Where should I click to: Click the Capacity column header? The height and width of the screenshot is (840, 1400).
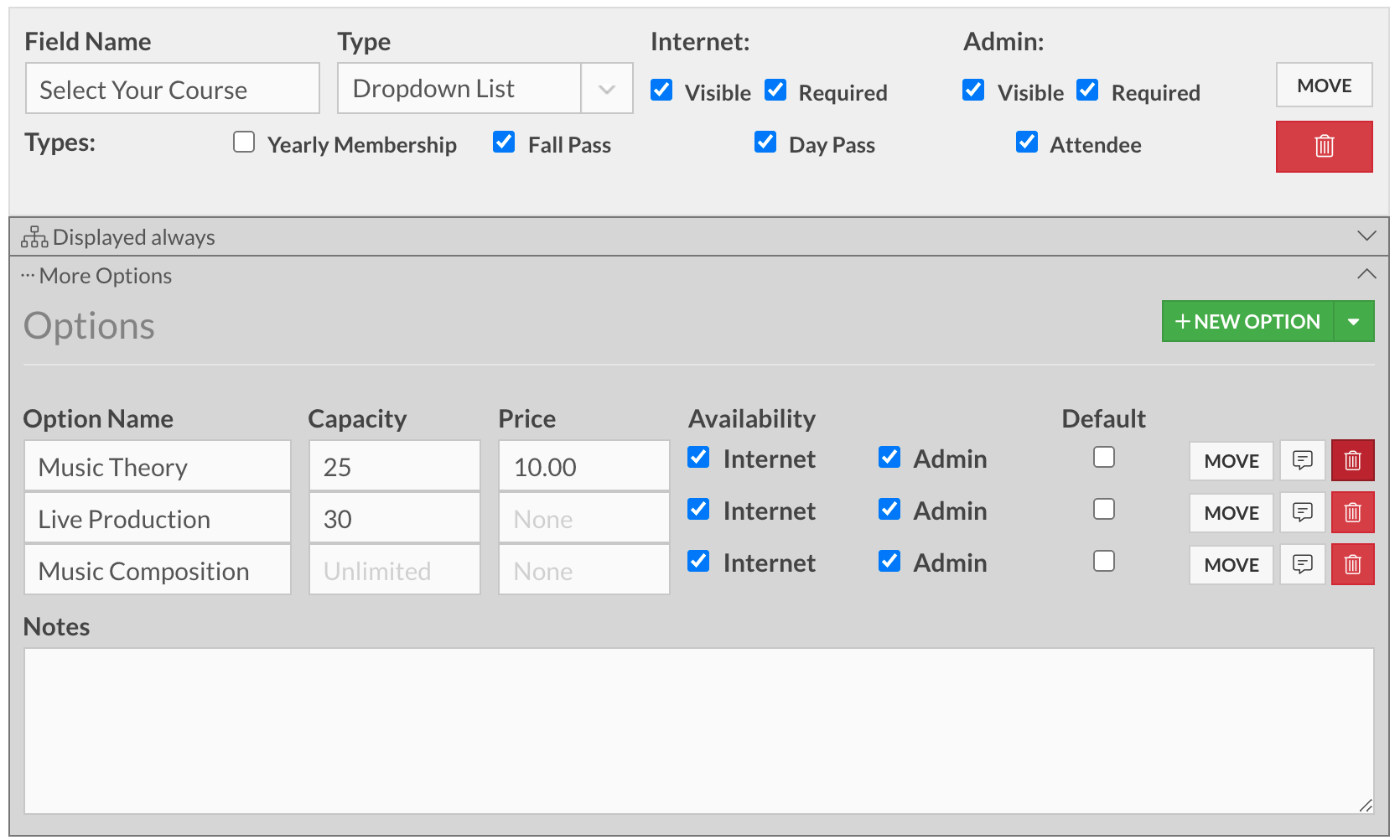[x=357, y=418]
